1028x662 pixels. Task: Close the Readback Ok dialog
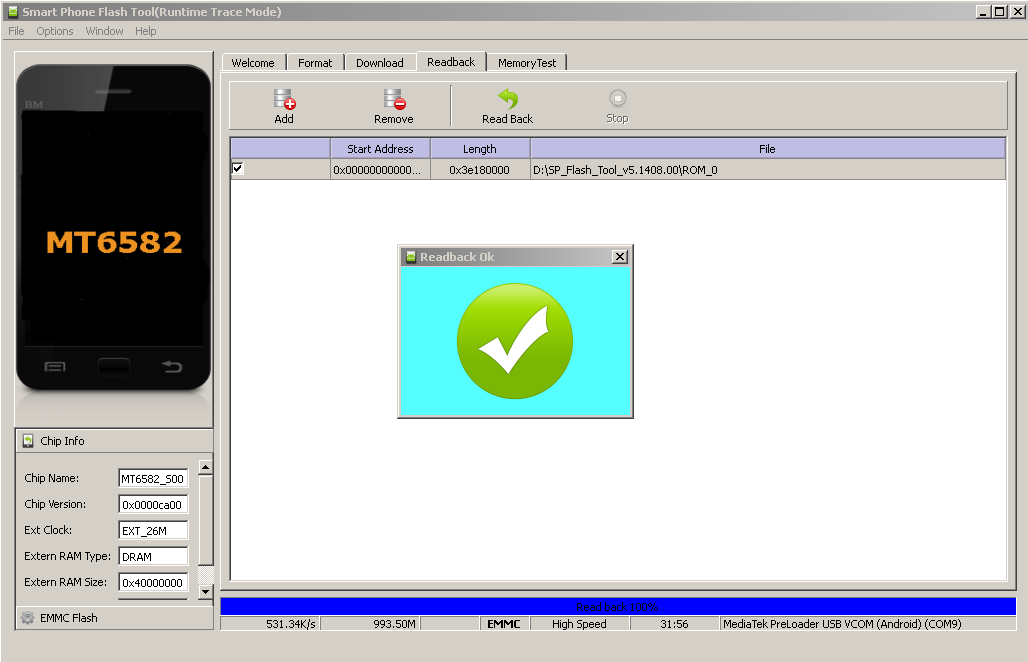coord(620,257)
